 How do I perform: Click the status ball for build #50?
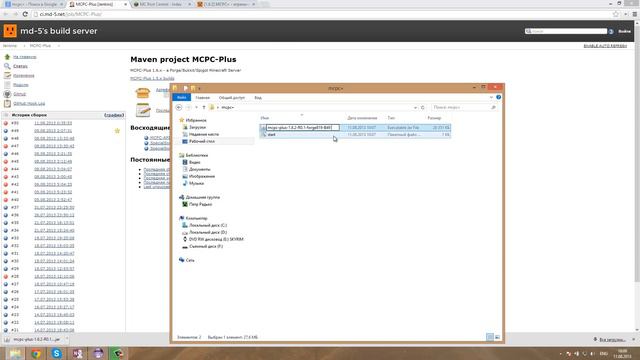click(6, 123)
